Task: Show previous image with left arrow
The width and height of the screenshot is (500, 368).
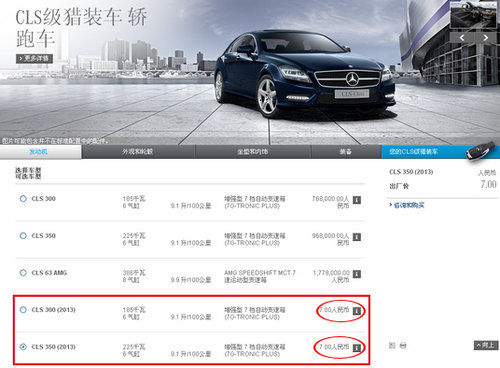Action: pyautogui.click(x=462, y=38)
